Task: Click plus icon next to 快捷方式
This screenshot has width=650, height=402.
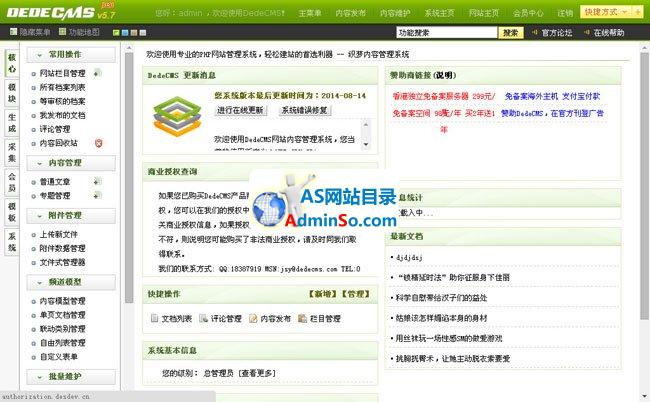Action: click(x=637, y=12)
